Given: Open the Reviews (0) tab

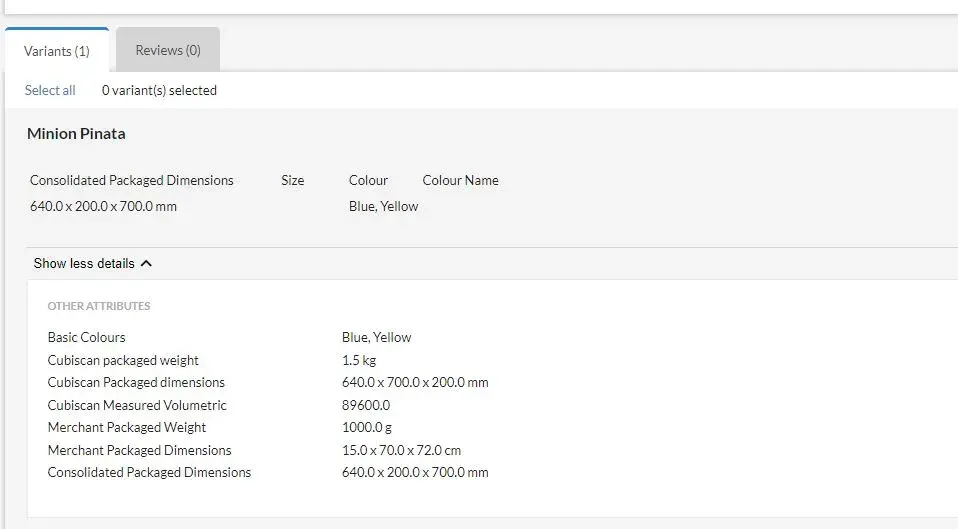Looking at the screenshot, I should point(168,50).
